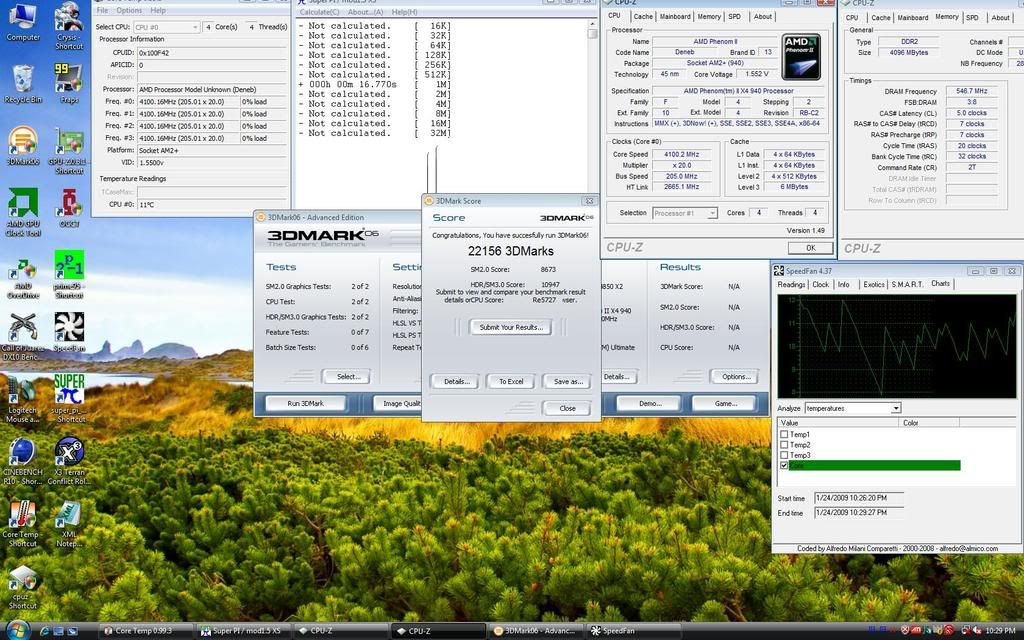Click the SpeedFan Start time field
1024x640 pixels.
point(858,498)
